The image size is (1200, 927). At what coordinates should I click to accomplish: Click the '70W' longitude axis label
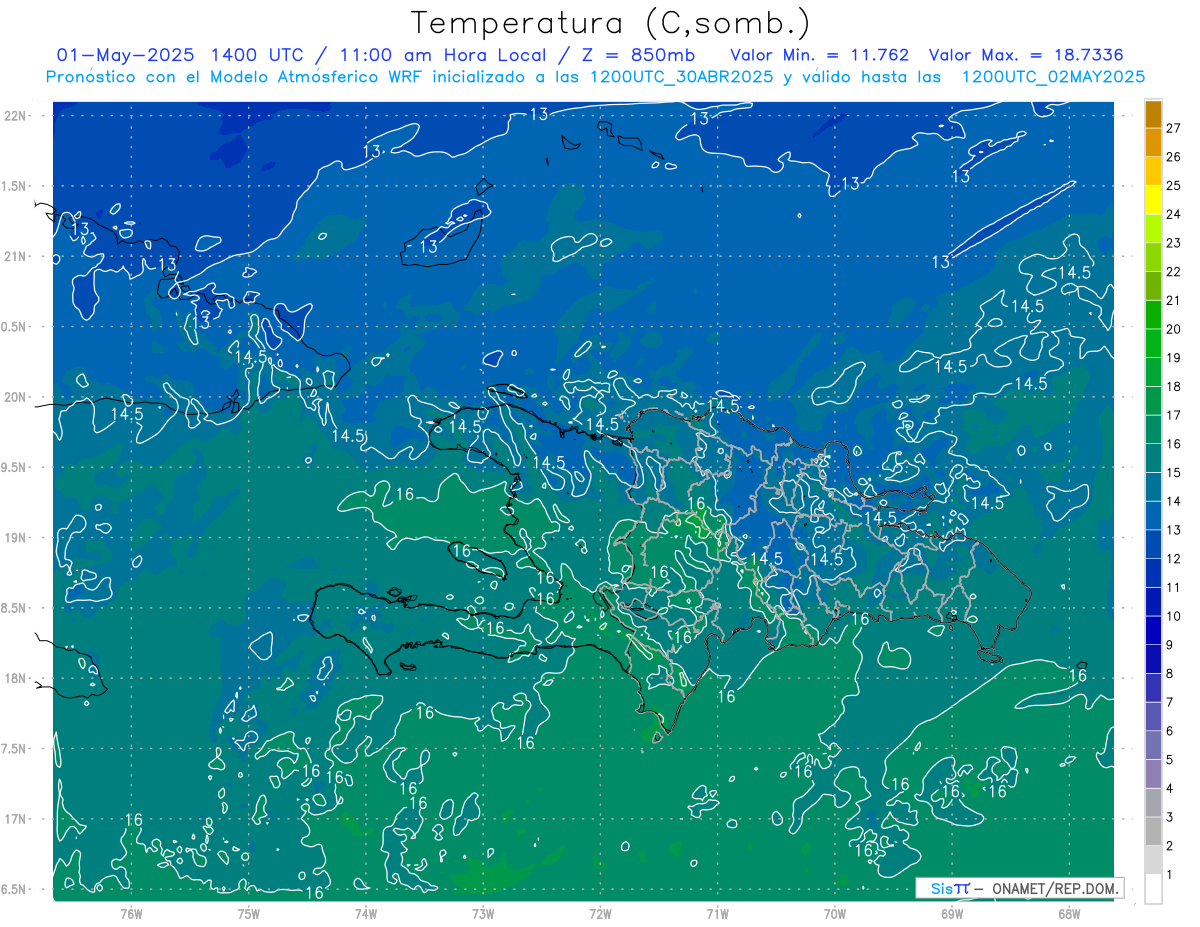click(x=835, y=914)
